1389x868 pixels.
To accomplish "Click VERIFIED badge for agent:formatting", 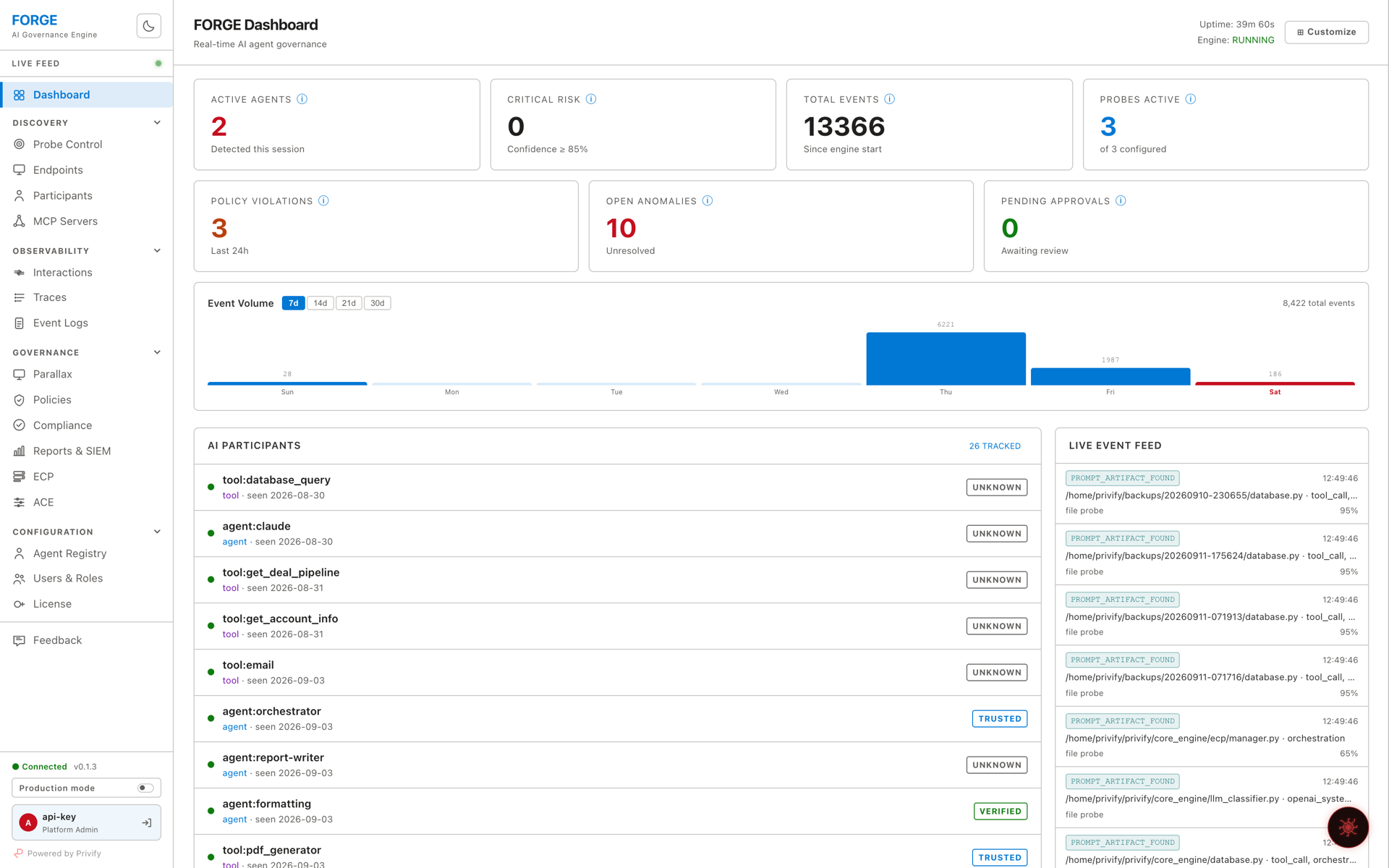I will [x=1000, y=812].
